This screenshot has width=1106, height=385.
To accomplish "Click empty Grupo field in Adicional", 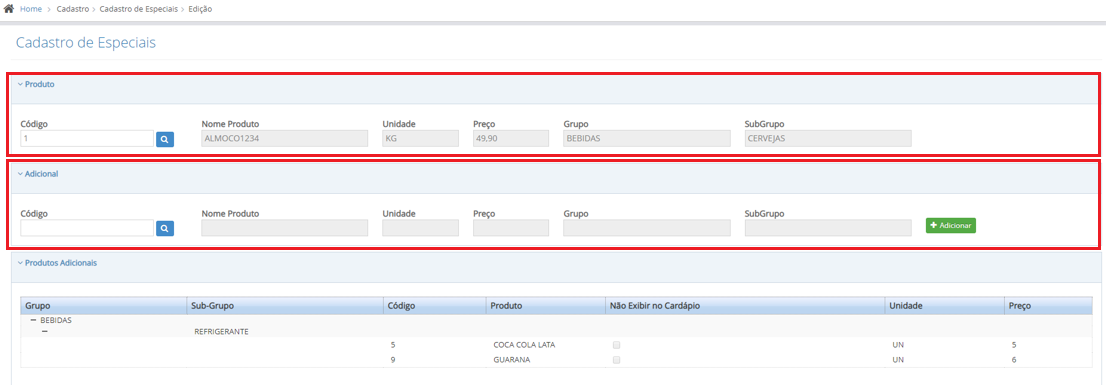I will point(647,228).
